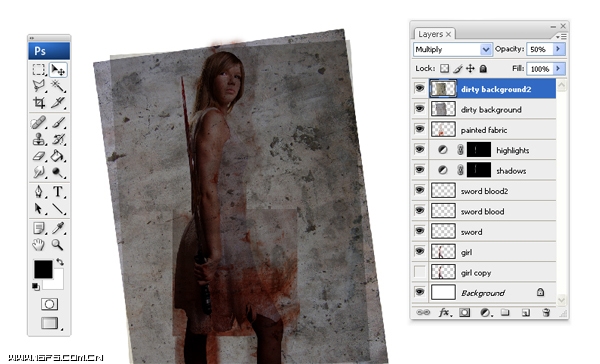Select the History Brush tool
Image resolution: width=600 pixels, height=364 pixels.
pyautogui.click(x=58, y=139)
